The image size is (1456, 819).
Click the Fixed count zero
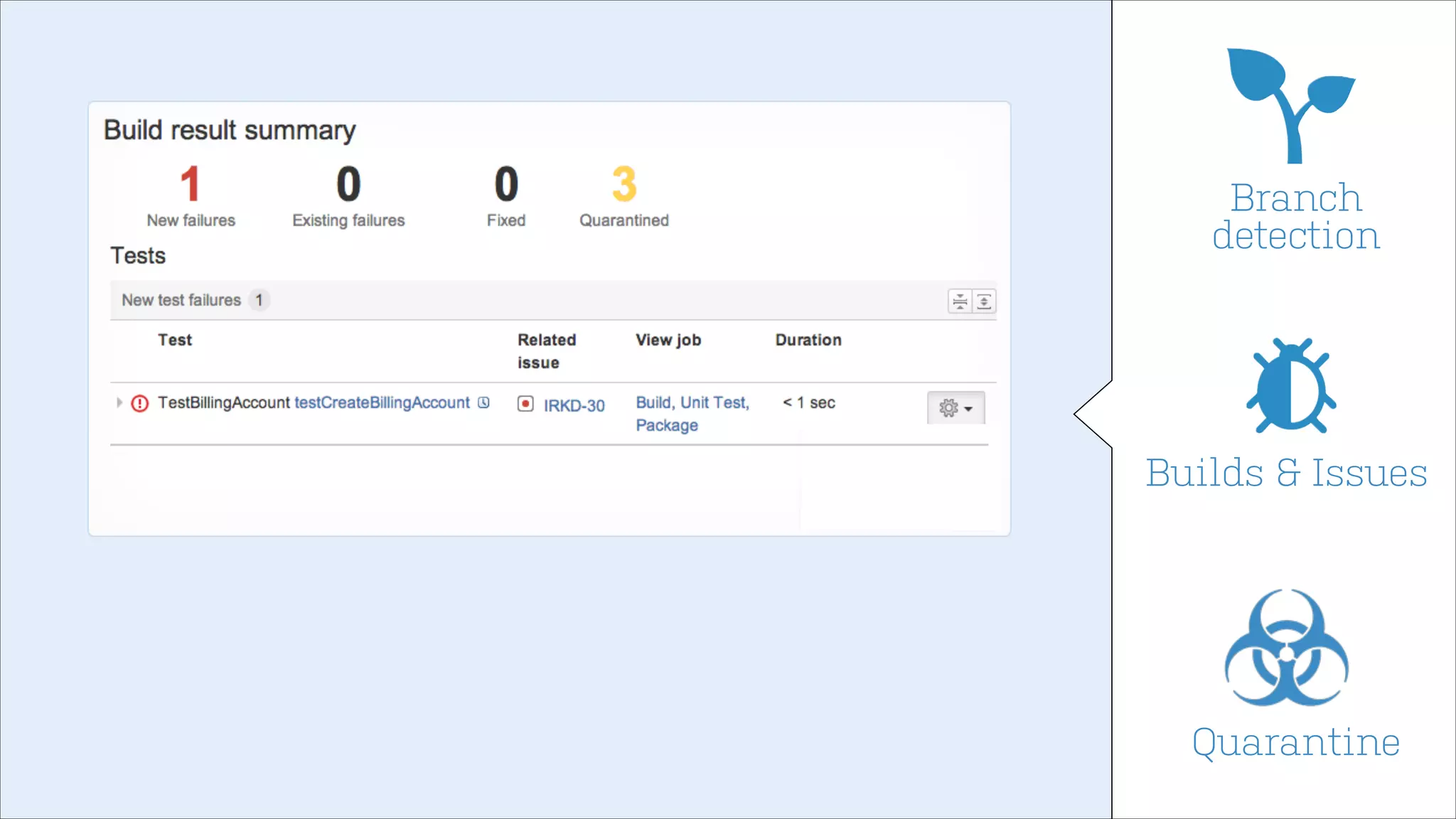click(506, 184)
